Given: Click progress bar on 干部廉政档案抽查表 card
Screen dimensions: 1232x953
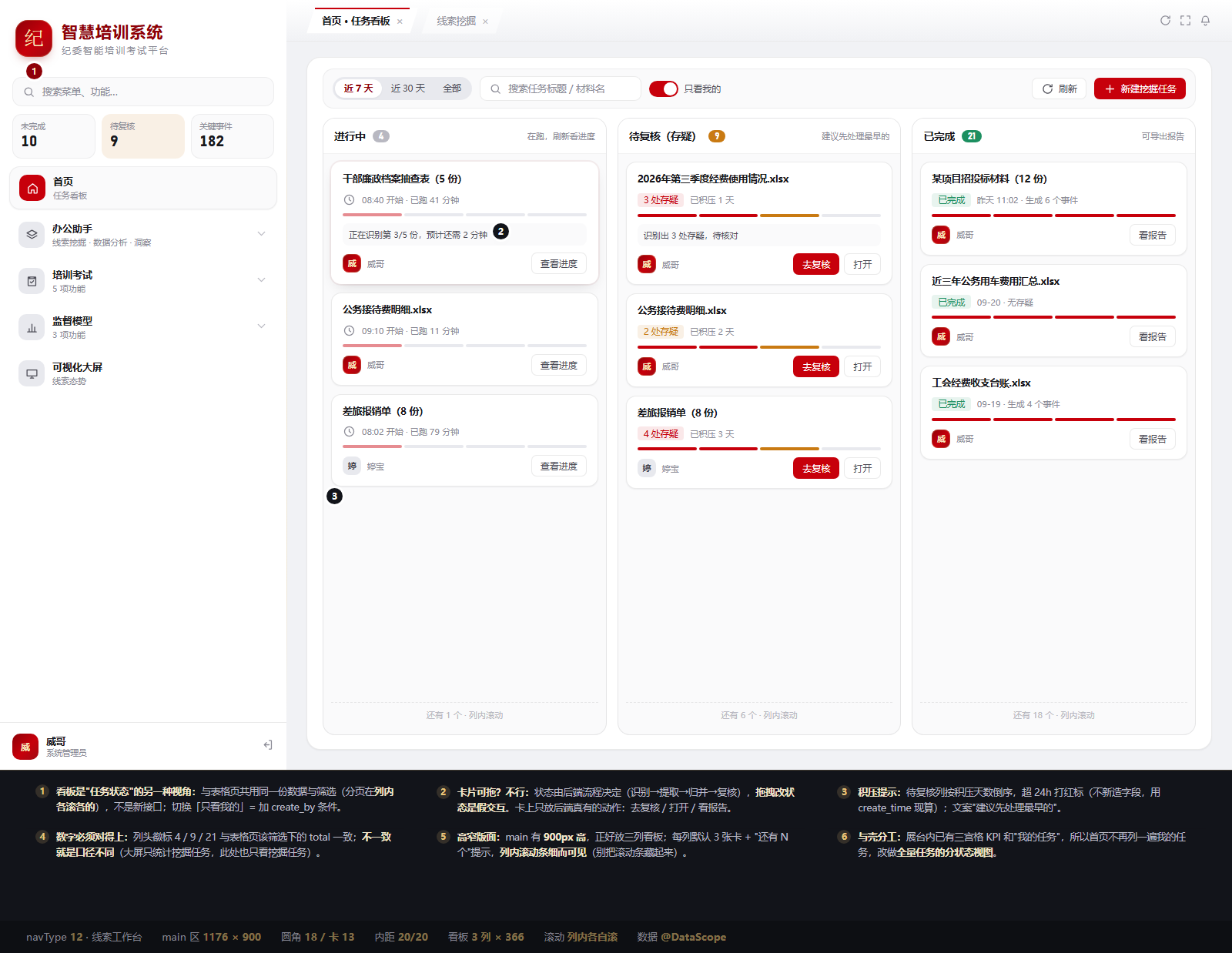Looking at the screenshot, I should coord(464,215).
